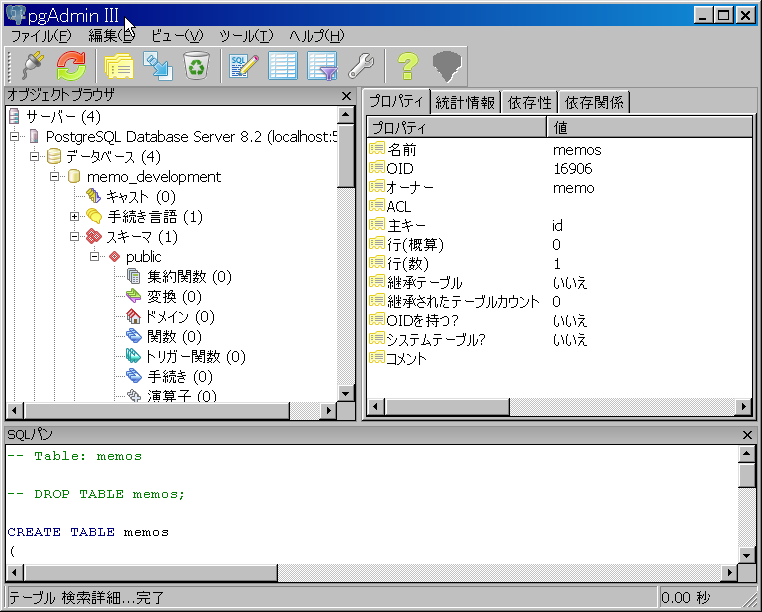The width and height of the screenshot is (762, 612).
Task: Click object browser scroll up arrow
Action: (x=346, y=115)
